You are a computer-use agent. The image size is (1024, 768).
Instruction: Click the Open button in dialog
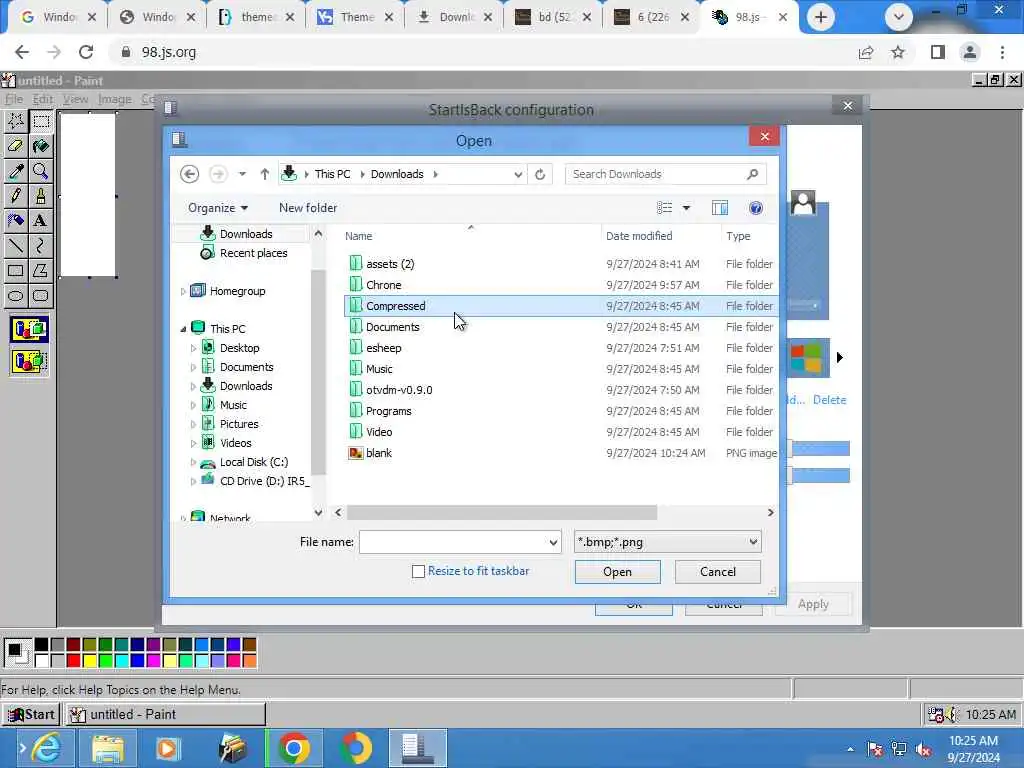coord(617,572)
